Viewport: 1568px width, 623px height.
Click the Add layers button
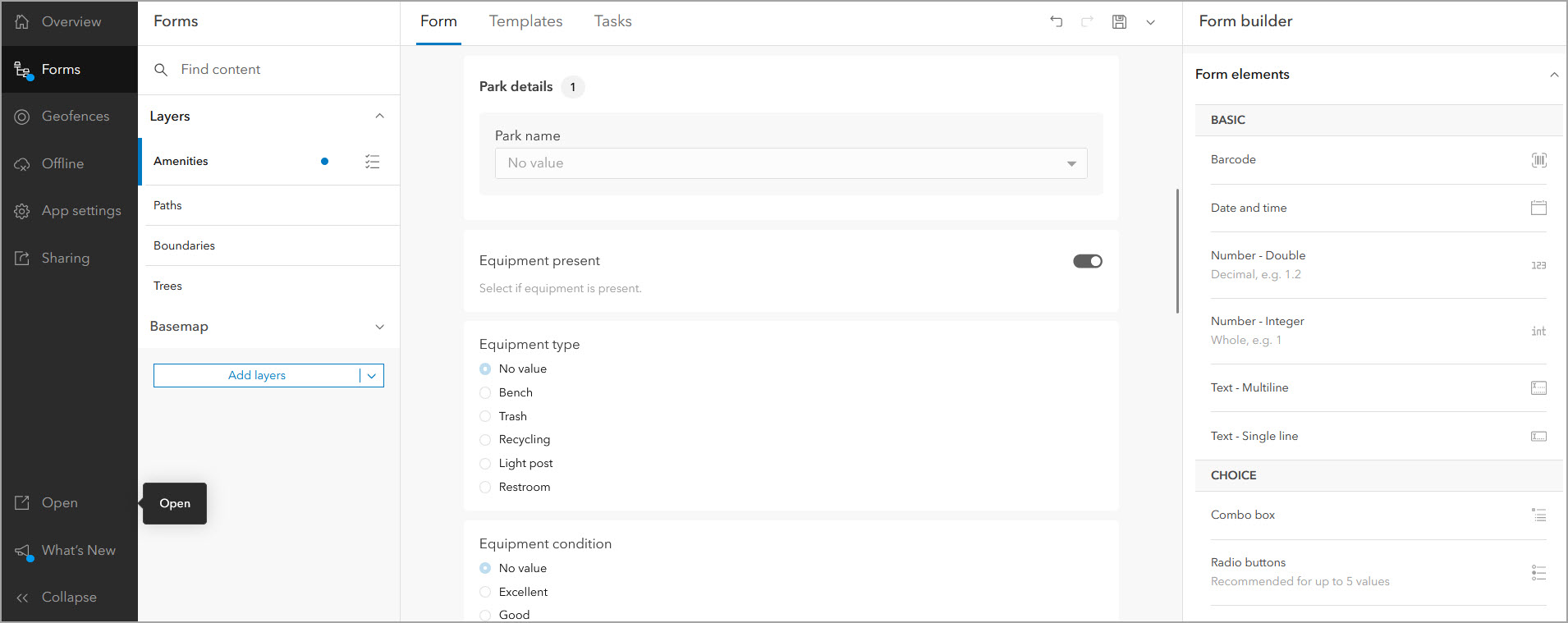click(256, 375)
